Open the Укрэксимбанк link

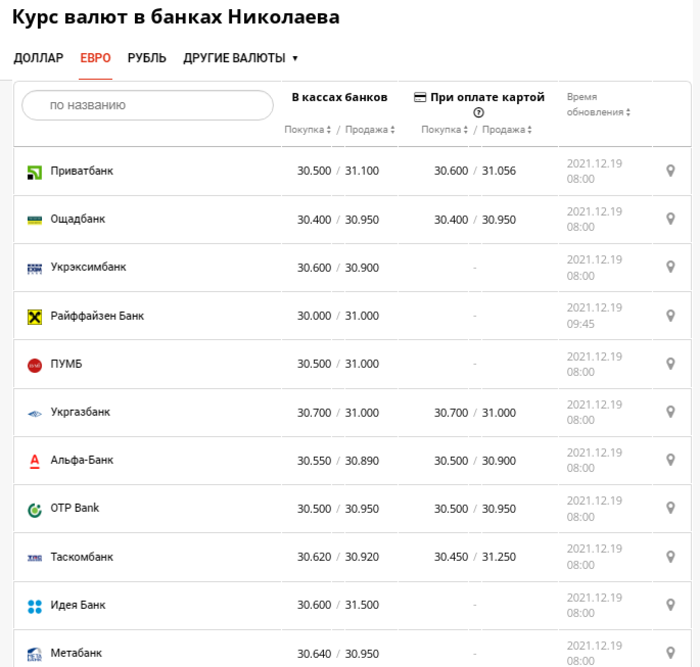[x=88, y=268]
